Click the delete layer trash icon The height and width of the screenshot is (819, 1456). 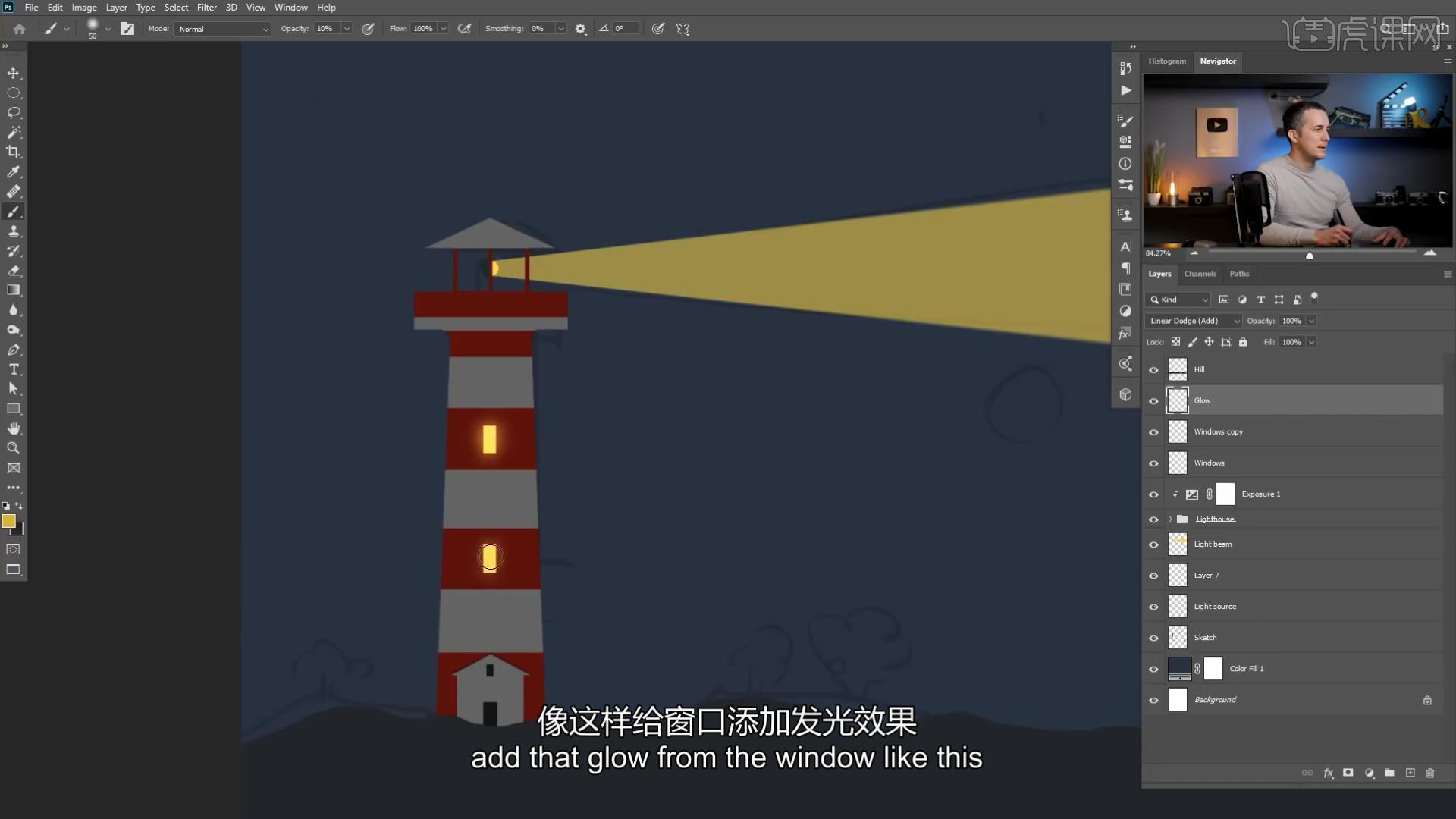tap(1430, 773)
